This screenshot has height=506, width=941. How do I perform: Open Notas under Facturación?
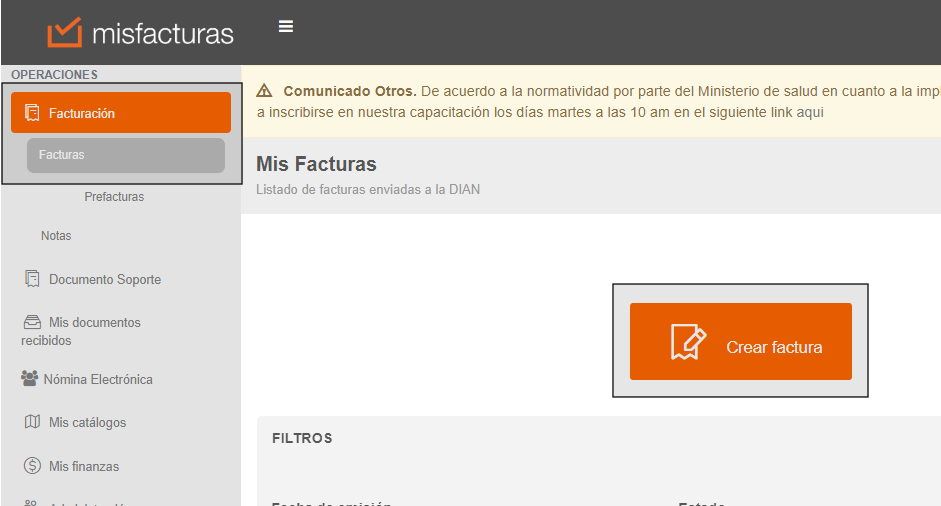click(x=56, y=236)
